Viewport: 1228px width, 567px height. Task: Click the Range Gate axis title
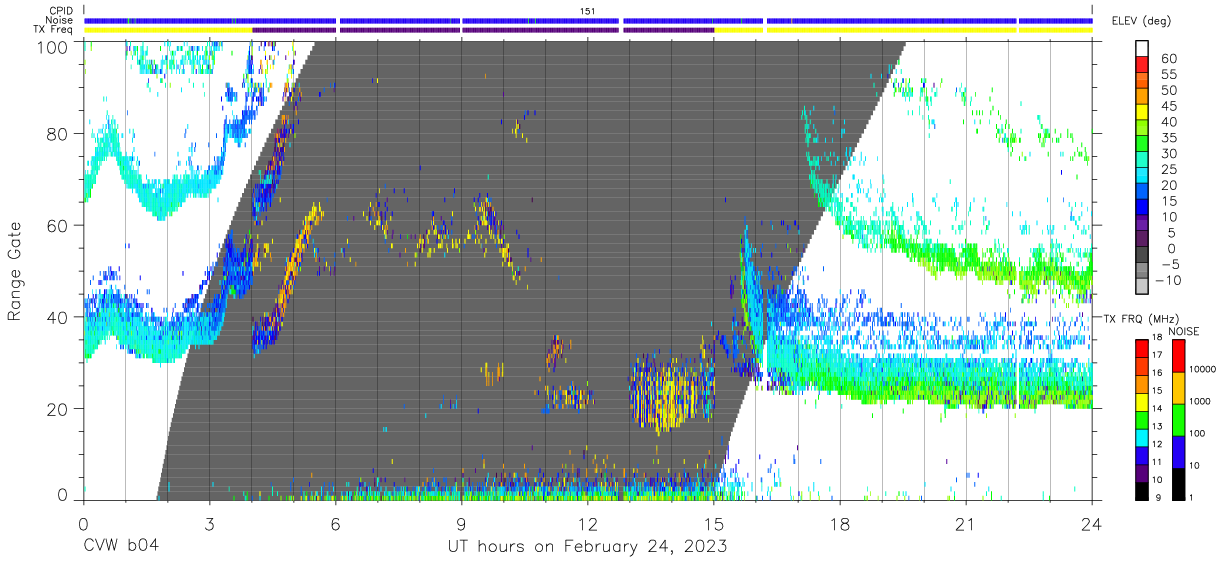15,271
